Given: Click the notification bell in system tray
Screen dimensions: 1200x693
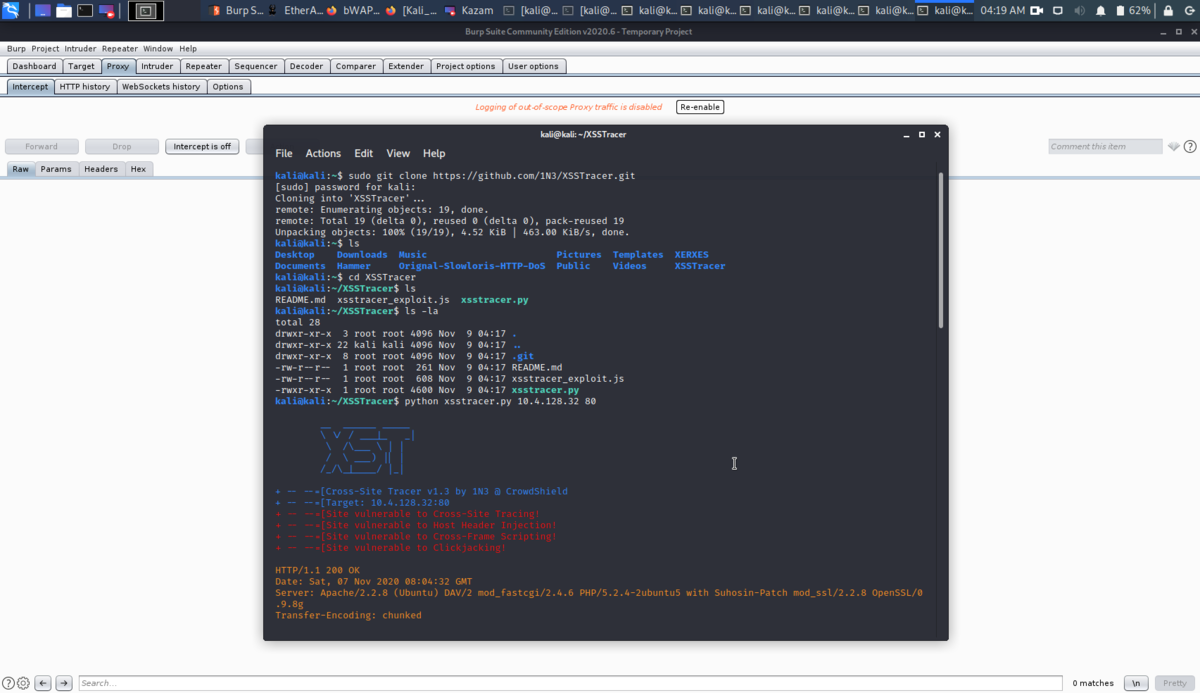Looking at the screenshot, I should tap(1101, 11).
